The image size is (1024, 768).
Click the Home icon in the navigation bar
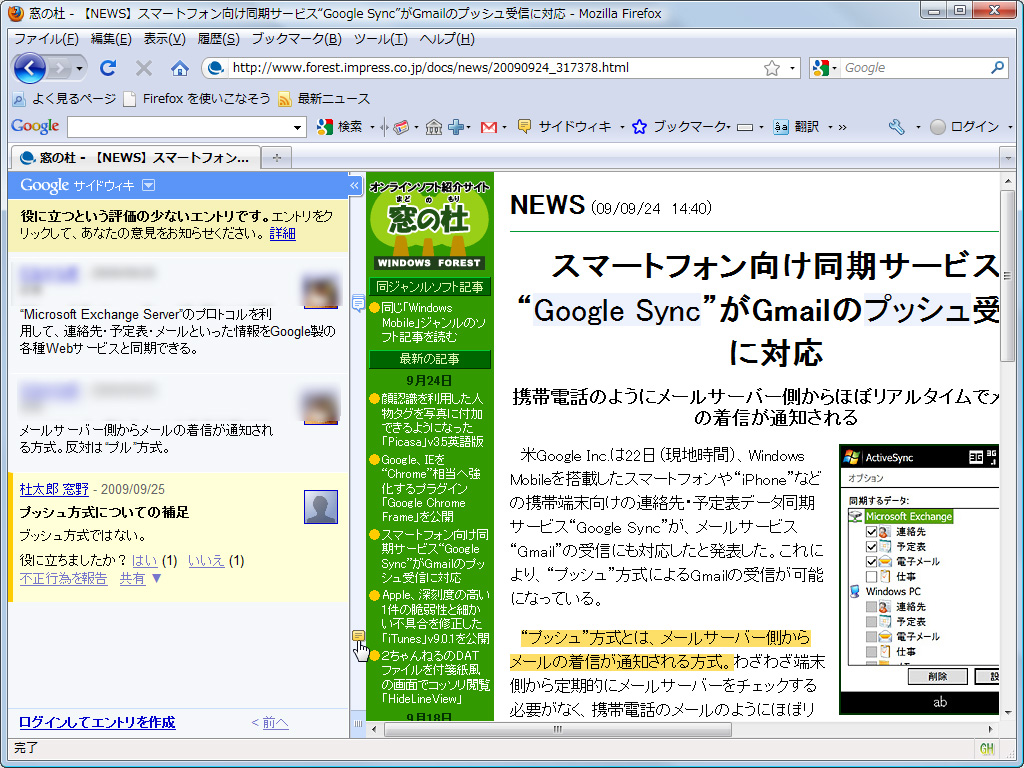pos(180,68)
